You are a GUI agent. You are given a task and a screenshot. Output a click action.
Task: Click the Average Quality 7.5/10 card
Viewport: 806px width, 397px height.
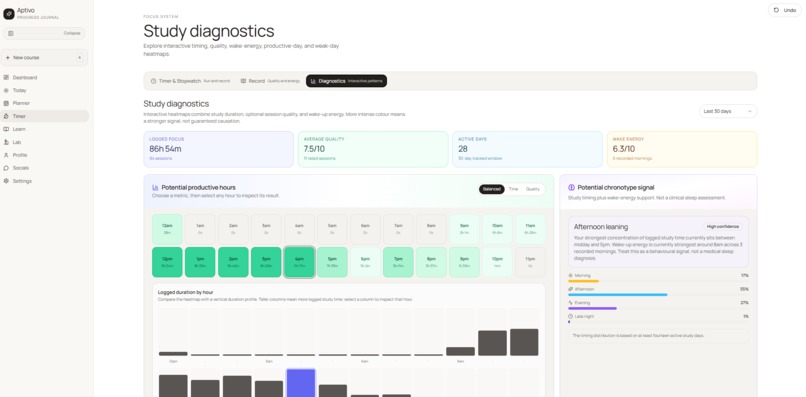click(x=373, y=149)
